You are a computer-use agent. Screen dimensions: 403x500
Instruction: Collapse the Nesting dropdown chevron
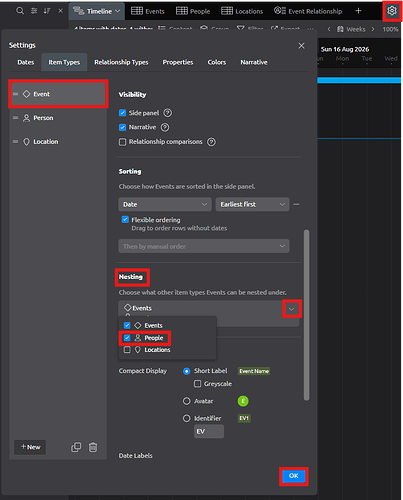click(292, 309)
